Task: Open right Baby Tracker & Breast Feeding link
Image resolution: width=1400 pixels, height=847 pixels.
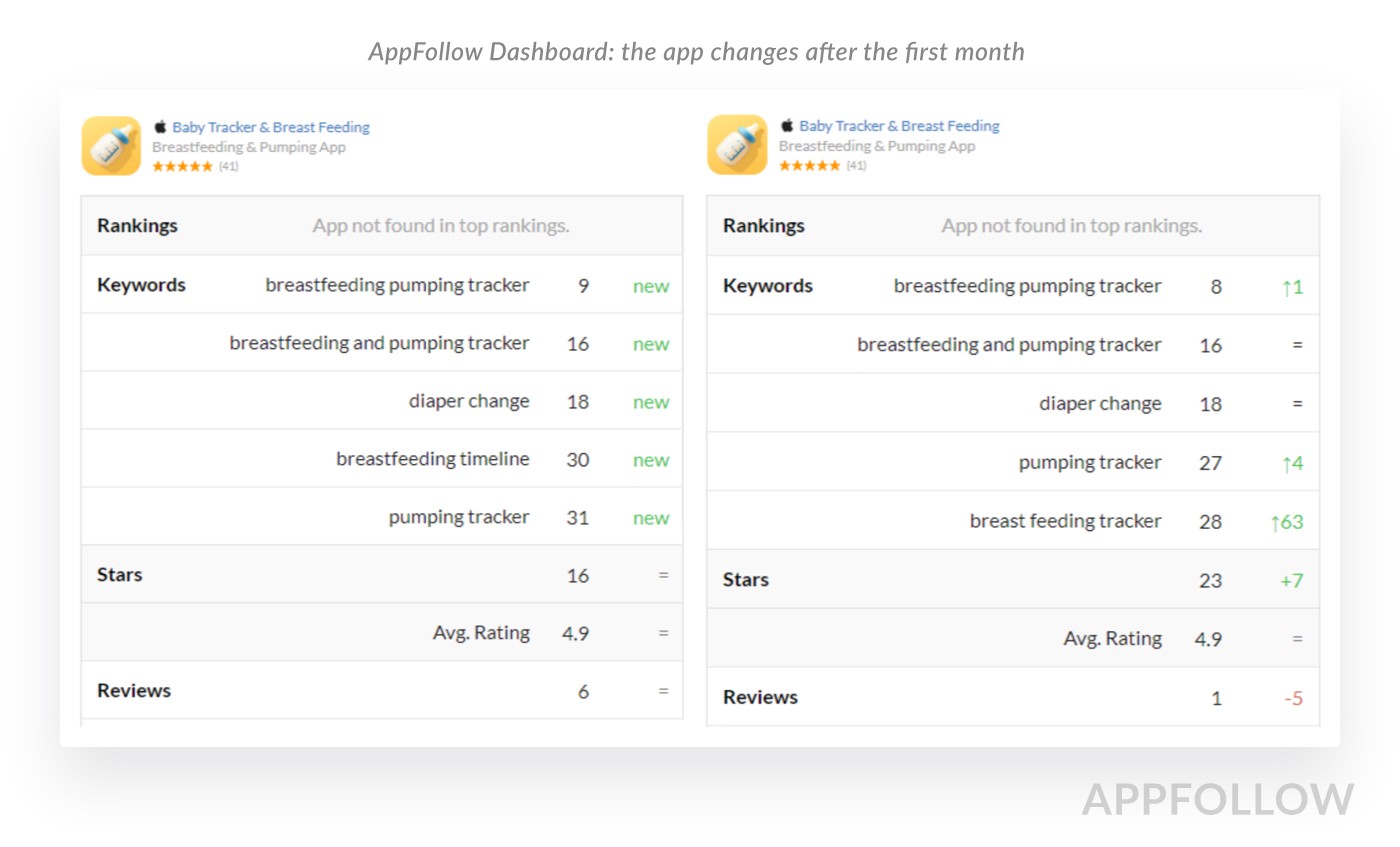Action: pyautogui.click(x=899, y=126)
